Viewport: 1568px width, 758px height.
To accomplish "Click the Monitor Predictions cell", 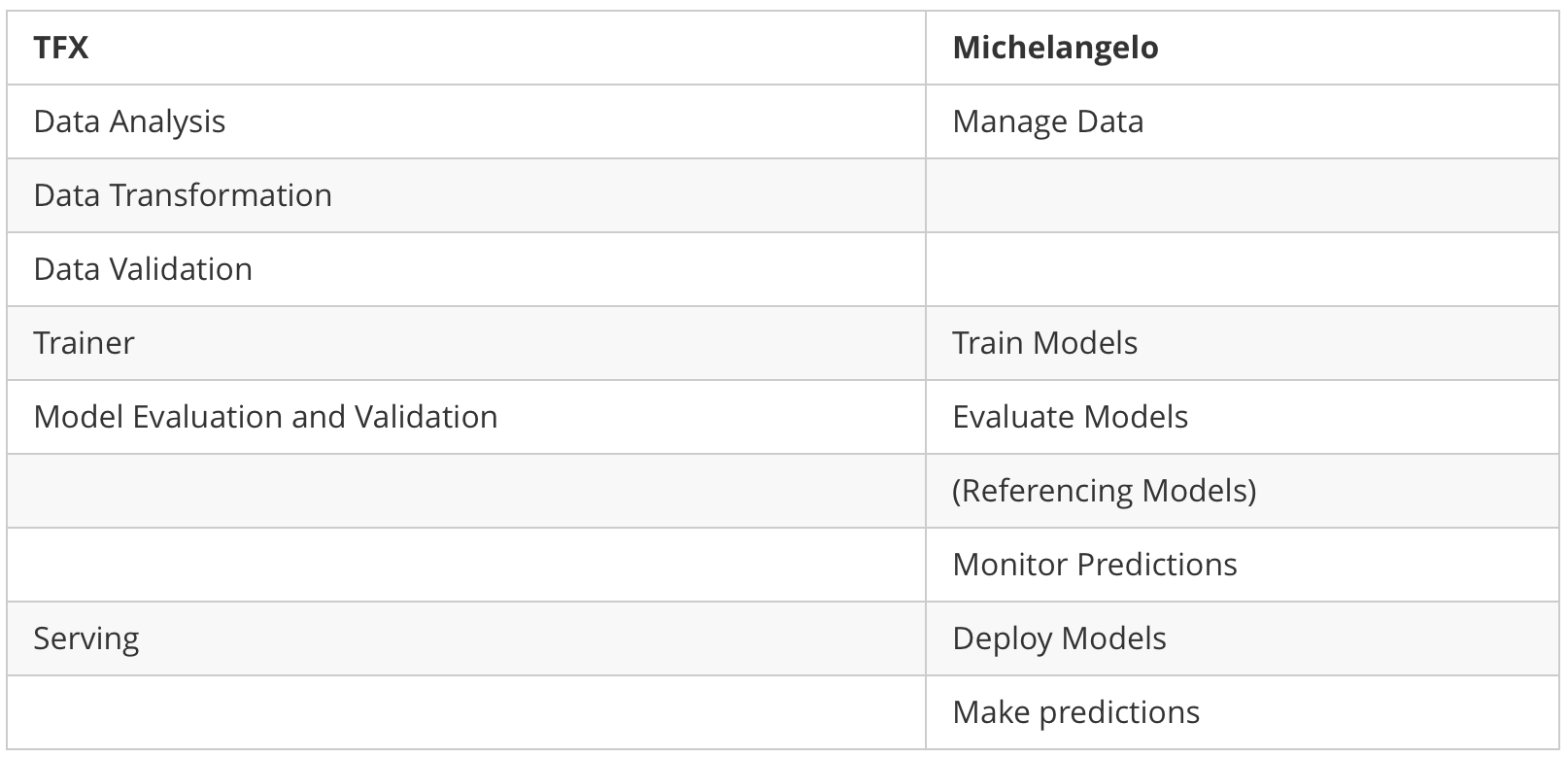I will pyautogui.click(x=1094, y=565).
